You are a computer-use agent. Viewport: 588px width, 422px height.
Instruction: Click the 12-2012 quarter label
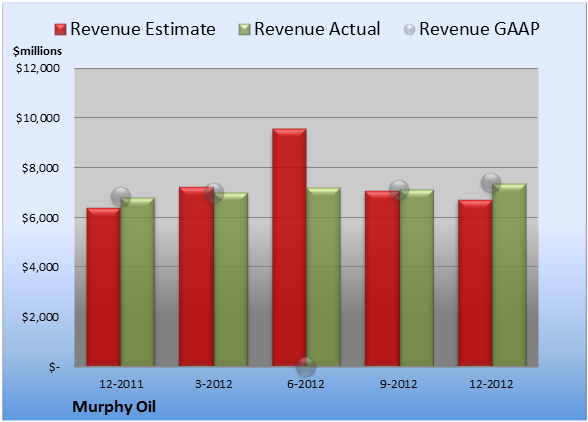coord(491,384)
